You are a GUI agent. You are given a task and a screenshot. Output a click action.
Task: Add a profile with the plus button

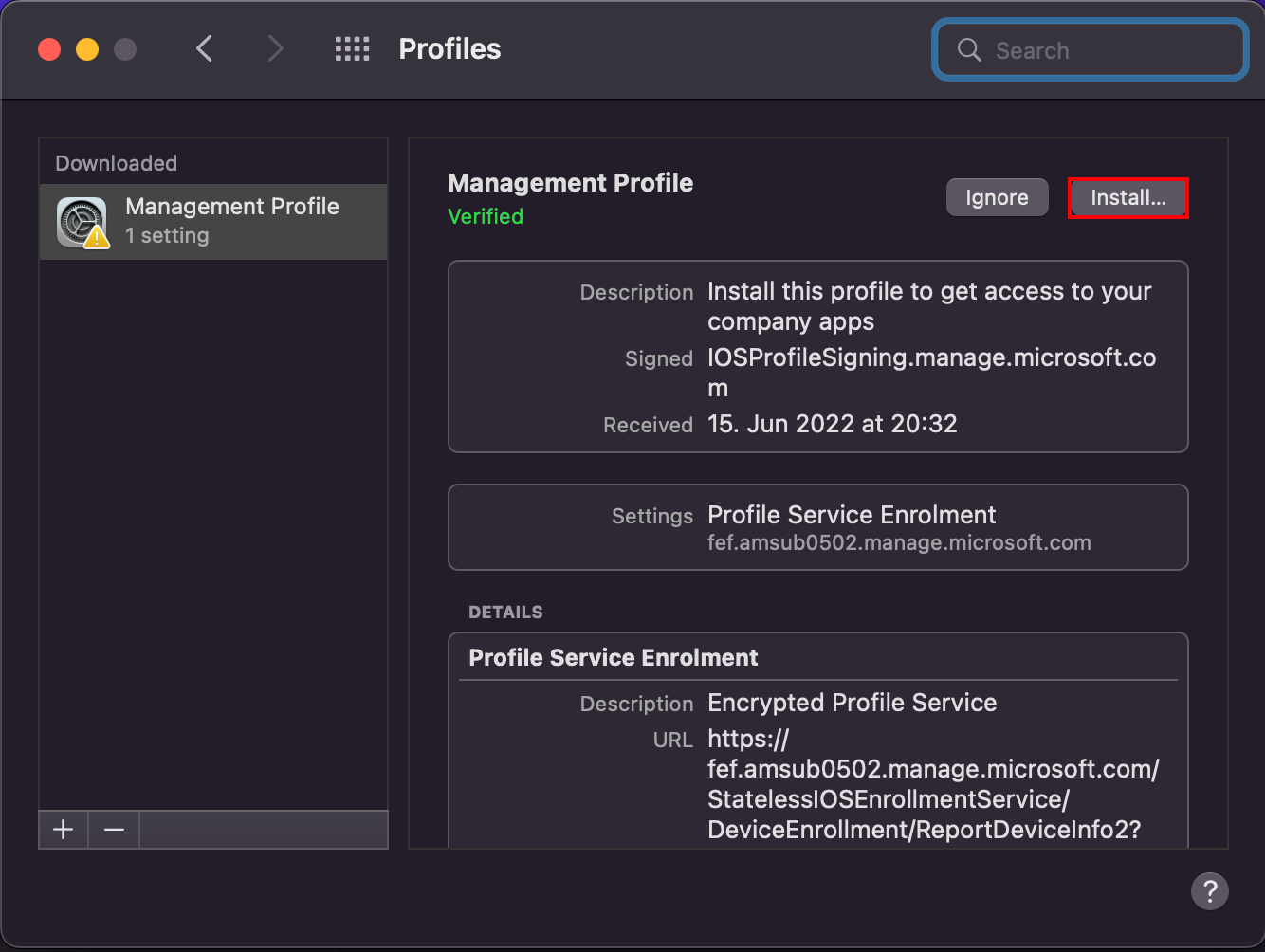pyautogui.click(x=64, y=830)
